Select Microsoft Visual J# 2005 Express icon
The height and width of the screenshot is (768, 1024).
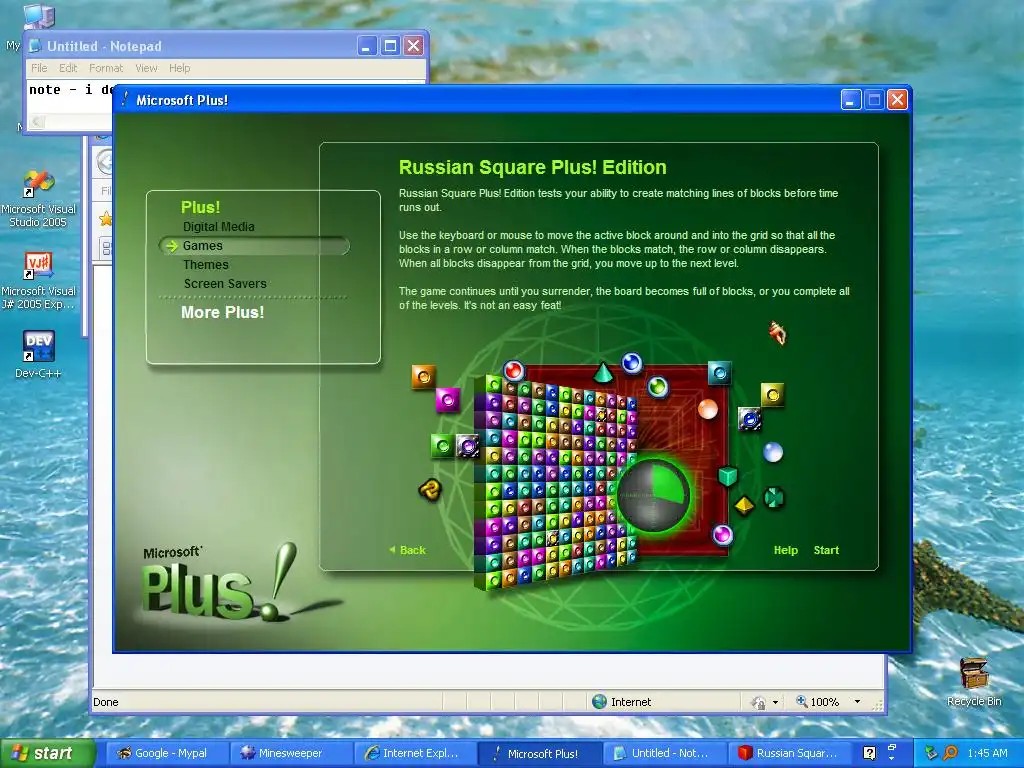38,281
